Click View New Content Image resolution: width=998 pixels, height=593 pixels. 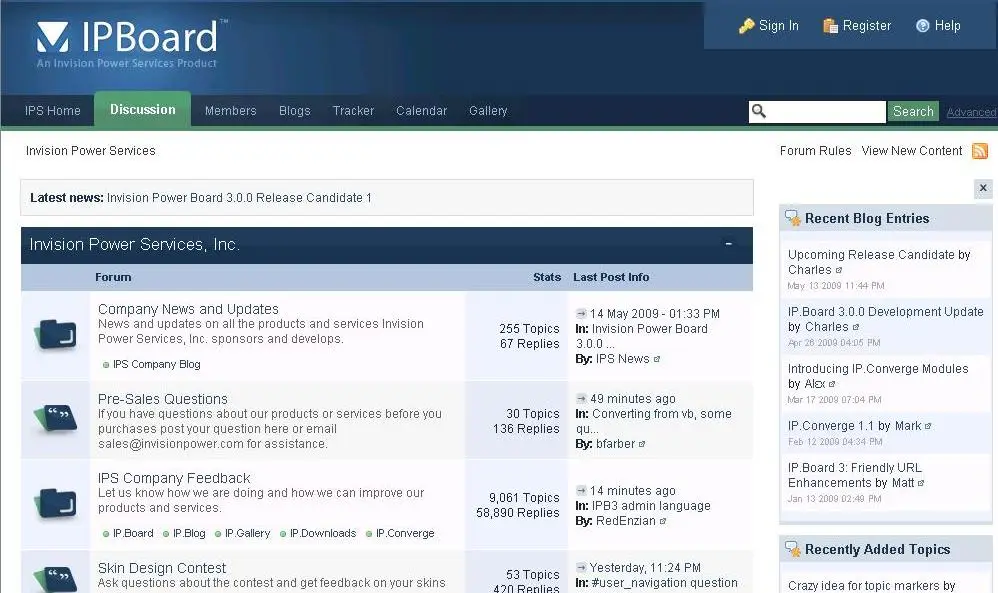(x=911, y=151)
